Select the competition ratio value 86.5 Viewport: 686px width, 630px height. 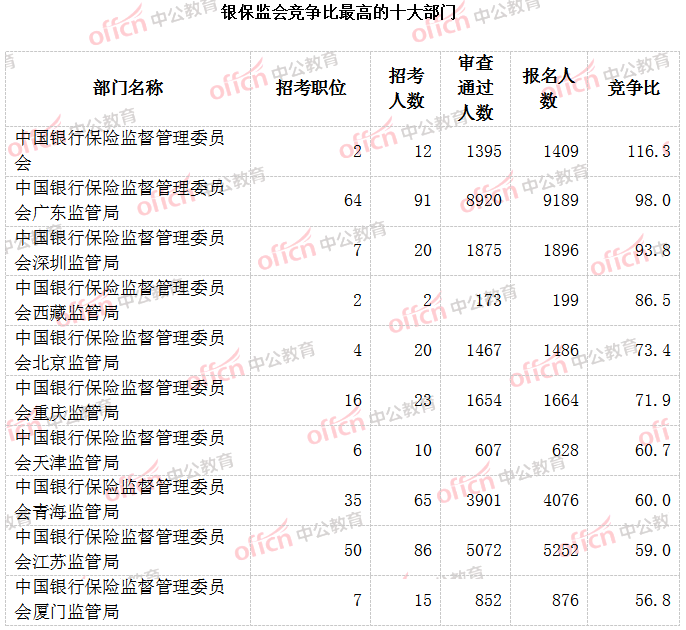pos(653,300)
